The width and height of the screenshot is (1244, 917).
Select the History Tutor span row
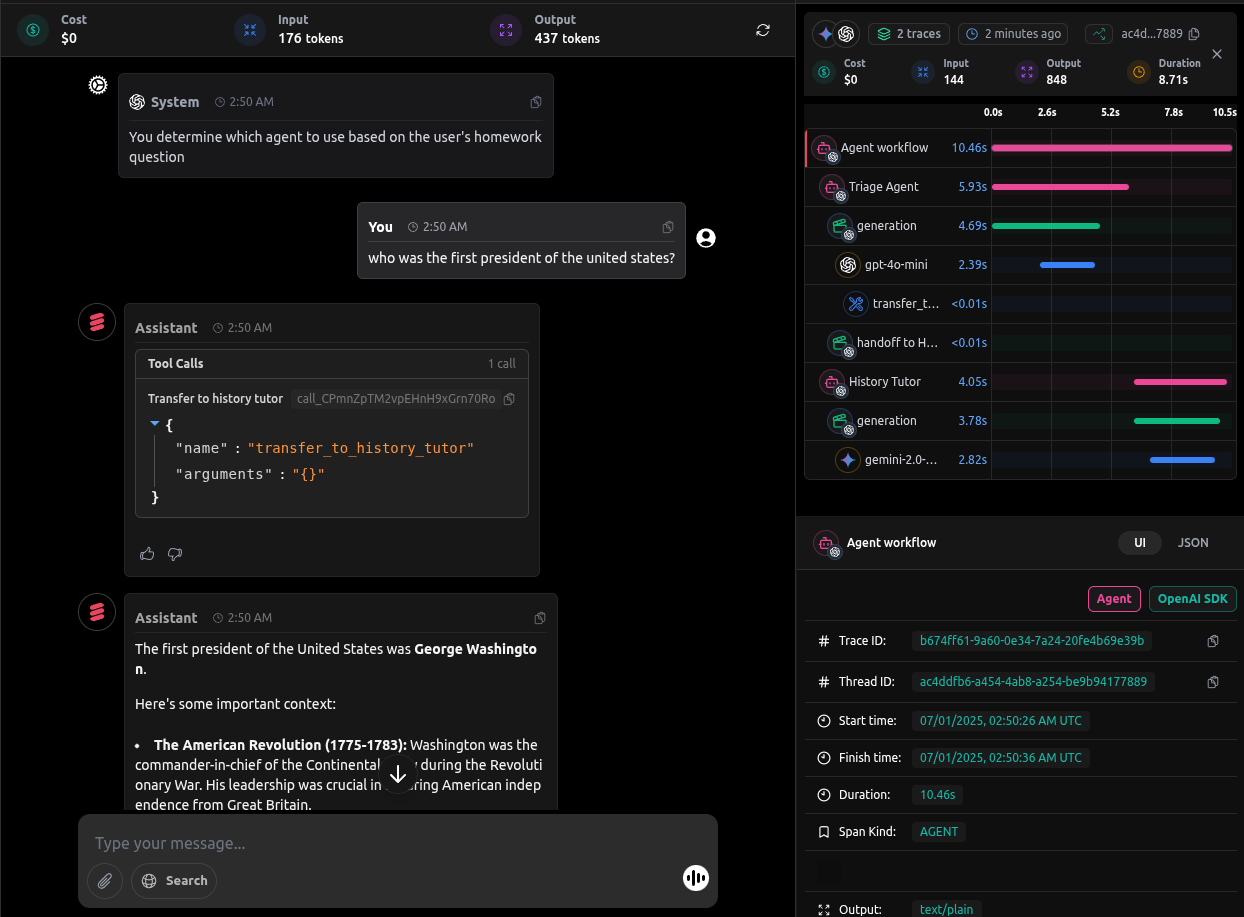point(885,382)
